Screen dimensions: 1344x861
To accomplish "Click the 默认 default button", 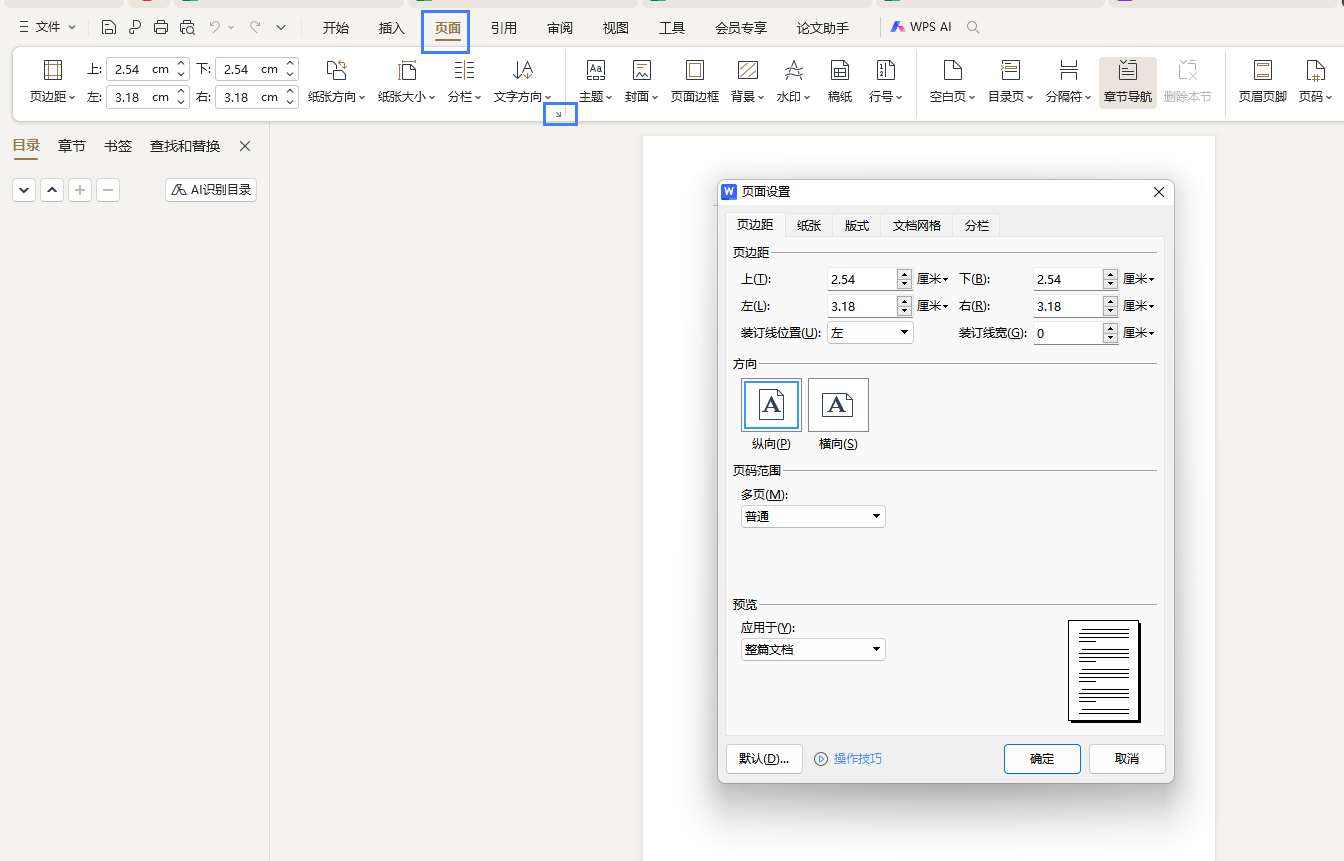I will (x=764, y=759).
